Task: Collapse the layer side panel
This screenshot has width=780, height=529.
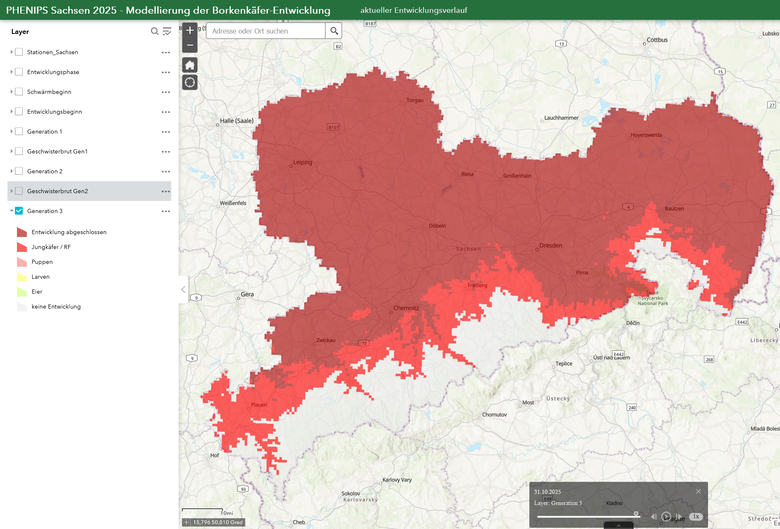Action: click(183, 289)
